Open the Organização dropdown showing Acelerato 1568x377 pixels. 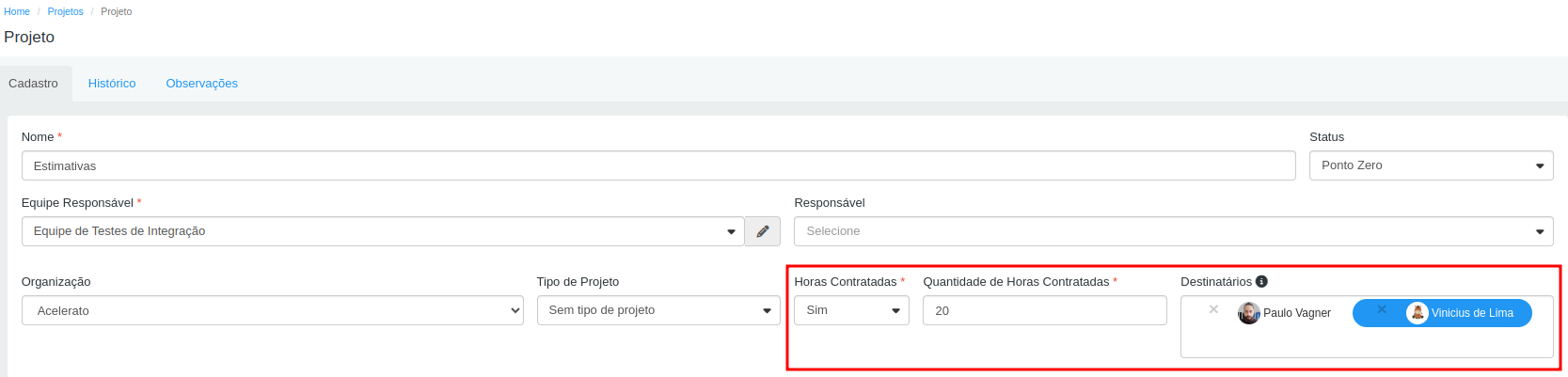pos(272,310)
